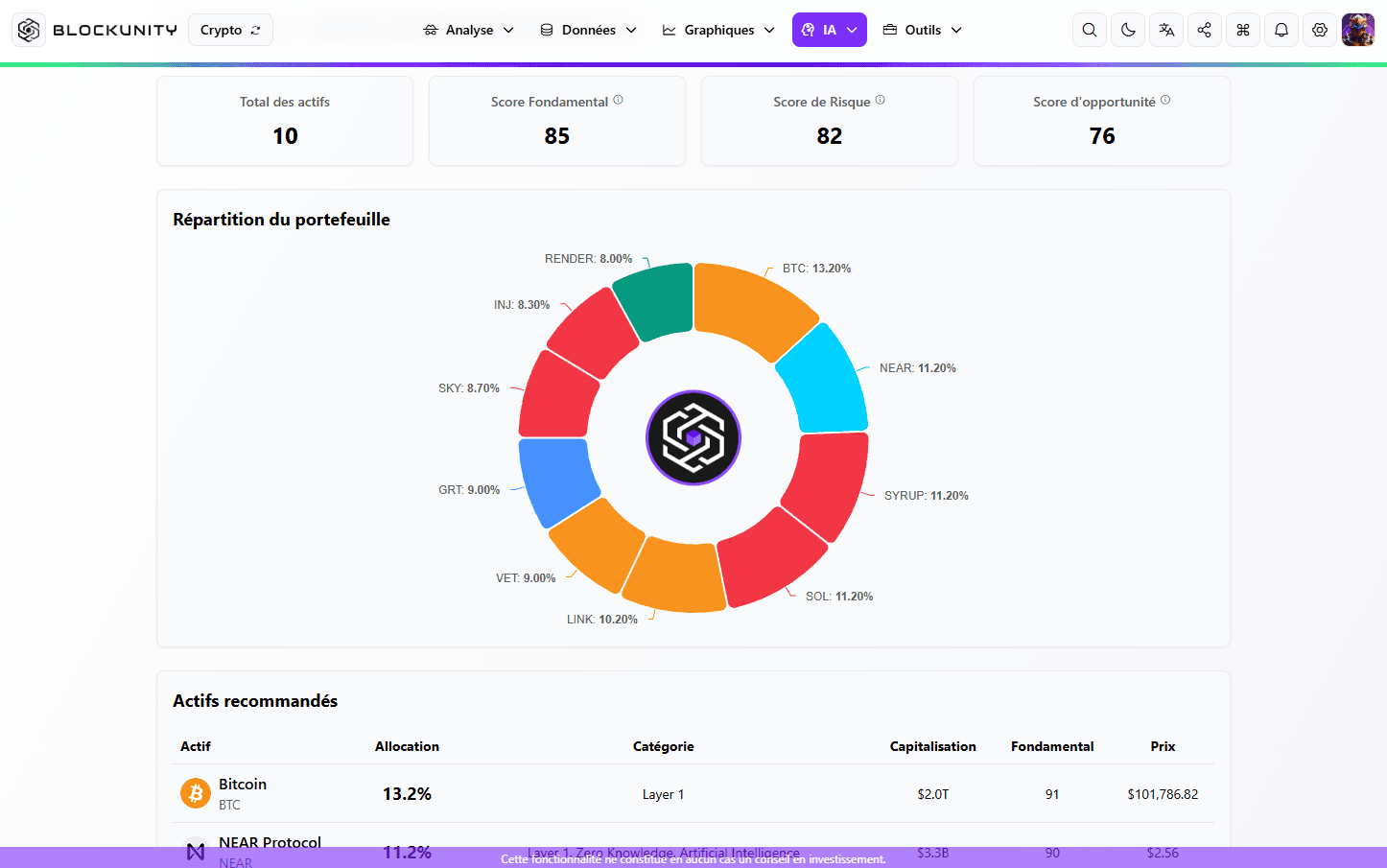This screenshot has width=1387, height=868.
Task: Open the language translation icon
Action: (1166, 30)
